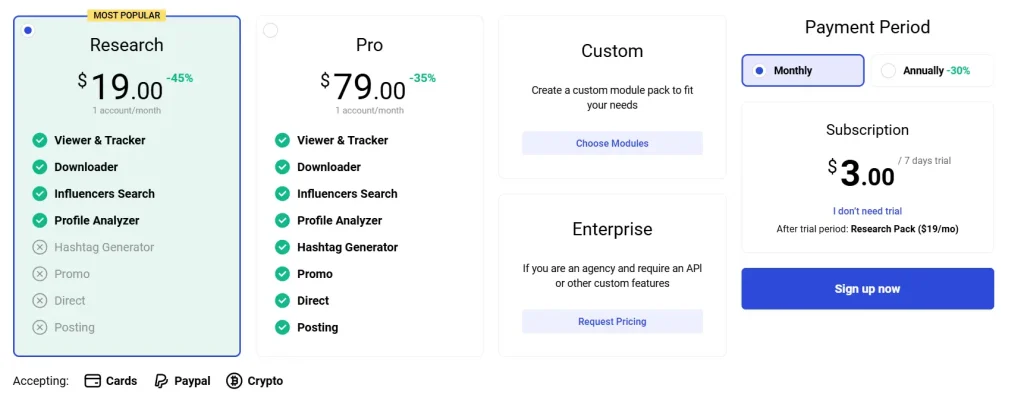Click the Research plan Downloader checkmark icon
Screen dimensions: 1024x417
[x=40, y=167]
